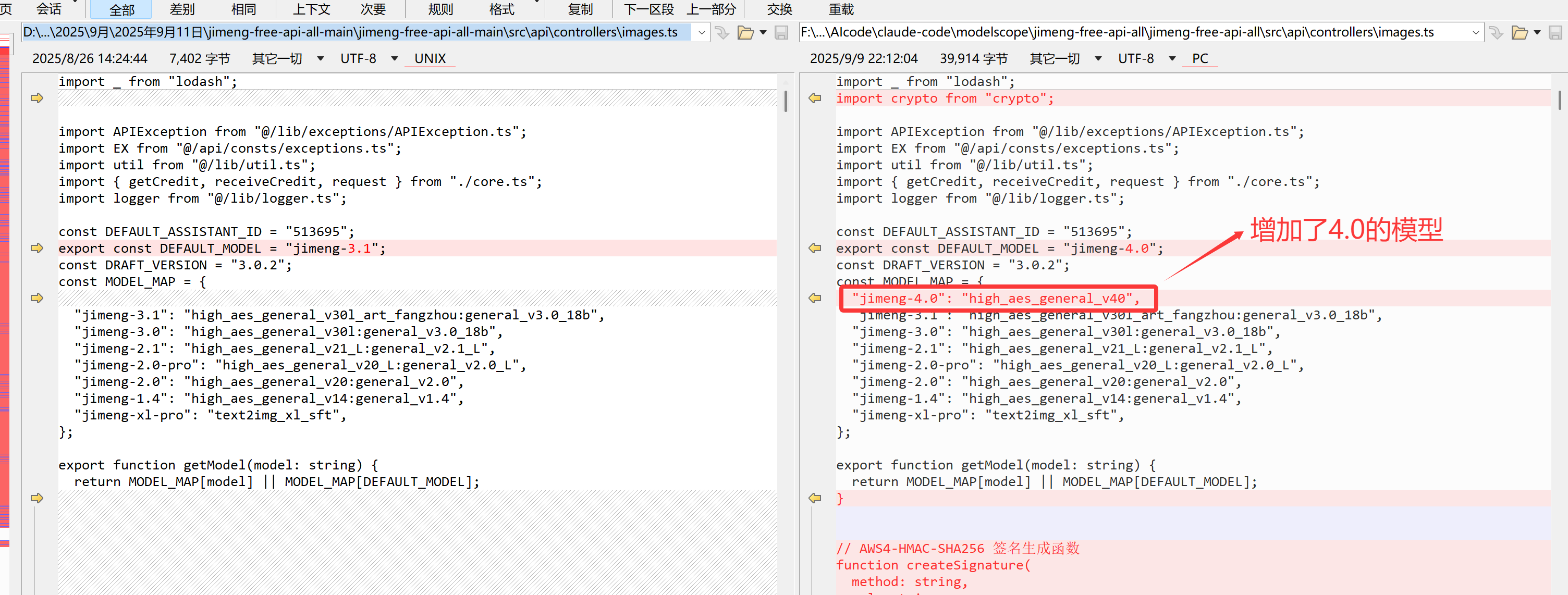Click left line ending UNIX label
The image size is (1568, 595).
point(430,58)
